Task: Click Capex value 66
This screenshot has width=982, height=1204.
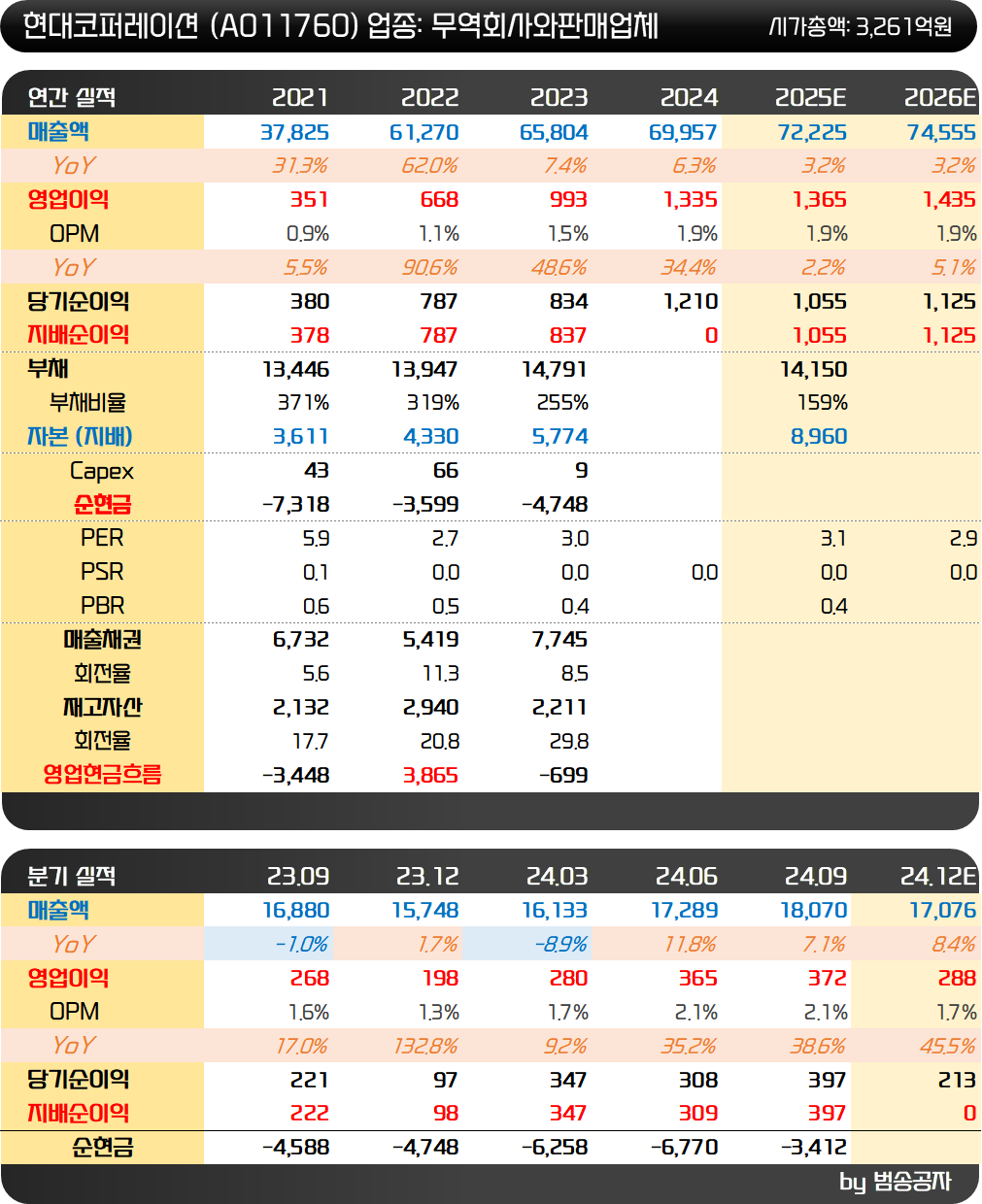Action: click(446, 471)
